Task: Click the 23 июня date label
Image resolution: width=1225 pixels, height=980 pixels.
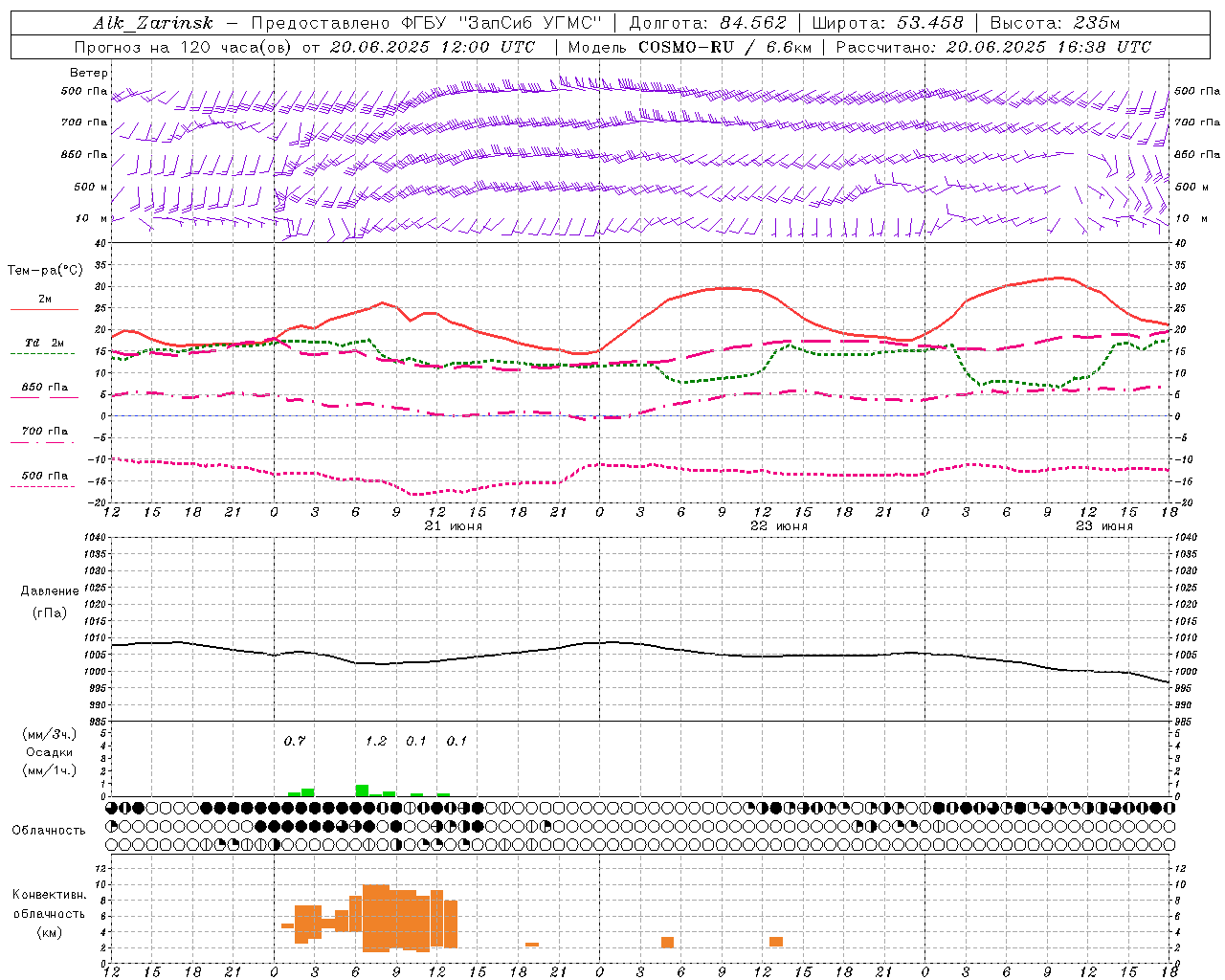Action: [1103, 525]
